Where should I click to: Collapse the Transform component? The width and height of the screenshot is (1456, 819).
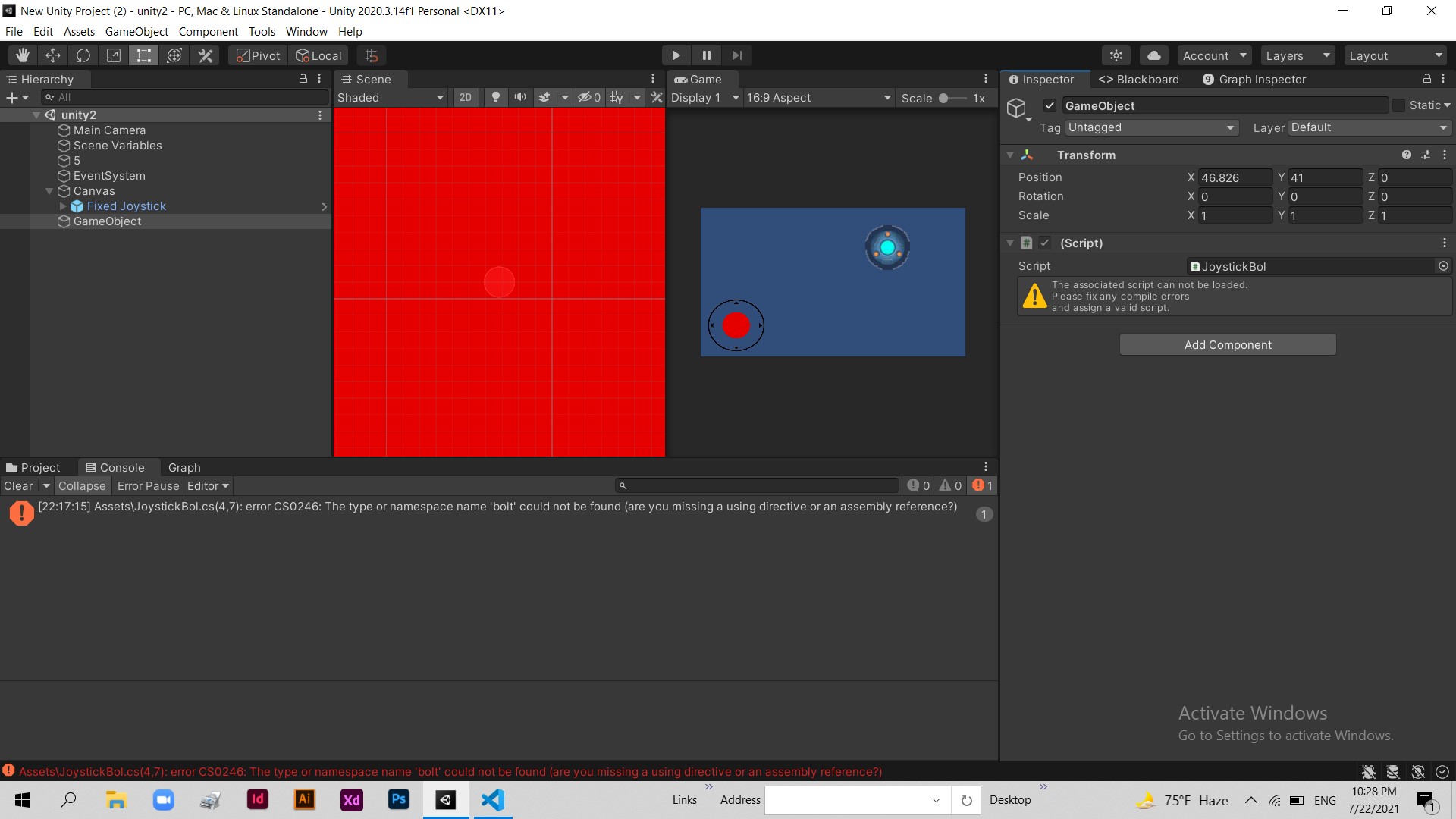click(x=1010, y=155)
